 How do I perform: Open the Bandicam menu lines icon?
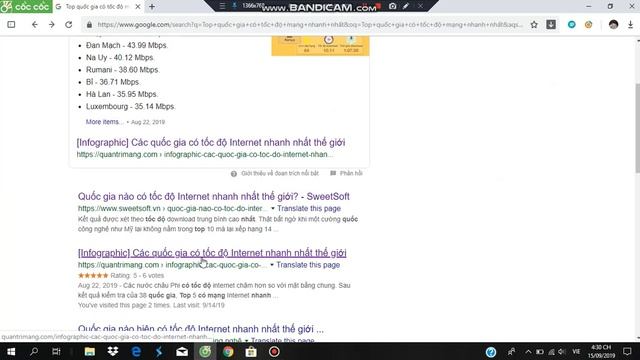pos(222,6)
